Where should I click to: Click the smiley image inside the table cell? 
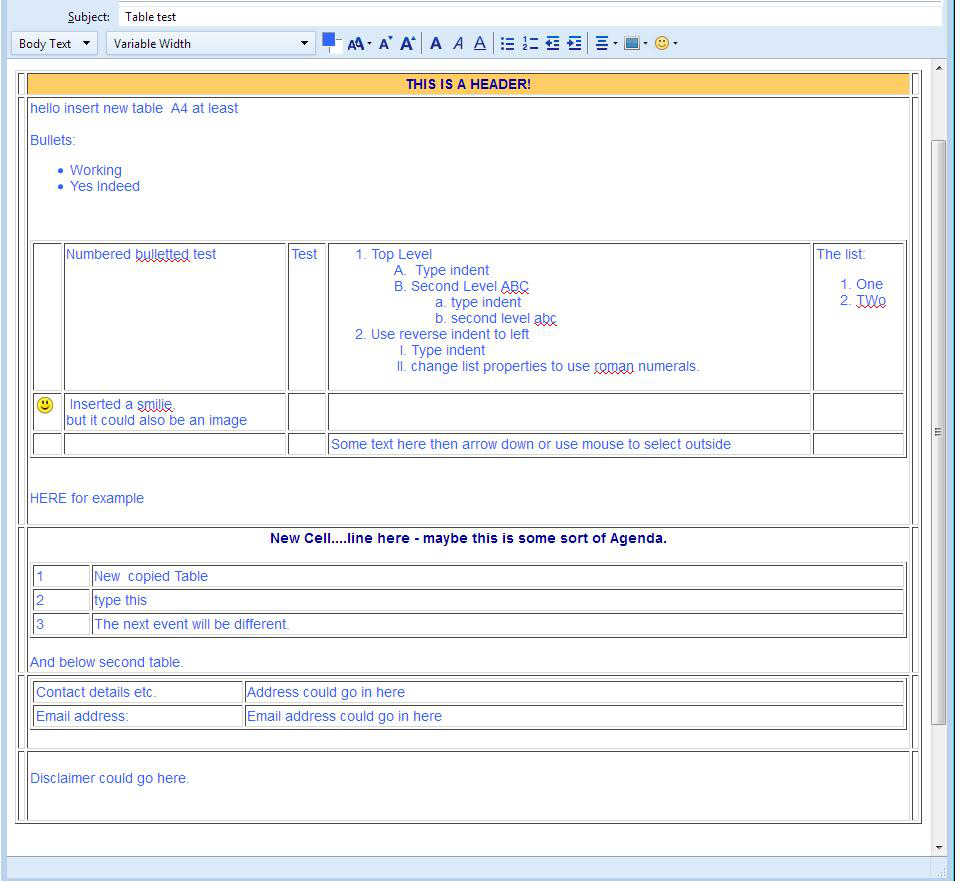click(47, 404)
